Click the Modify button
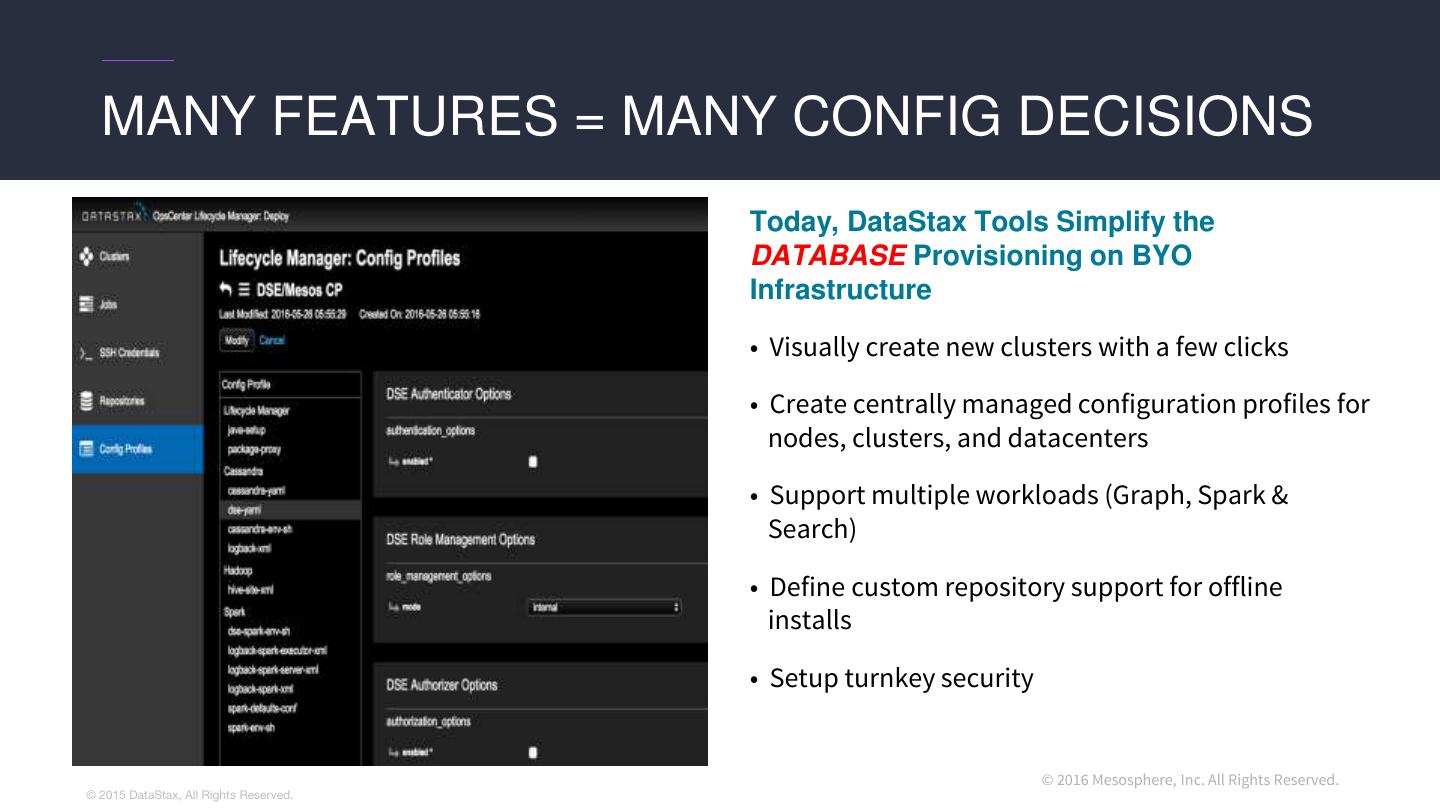 point(237,340)
